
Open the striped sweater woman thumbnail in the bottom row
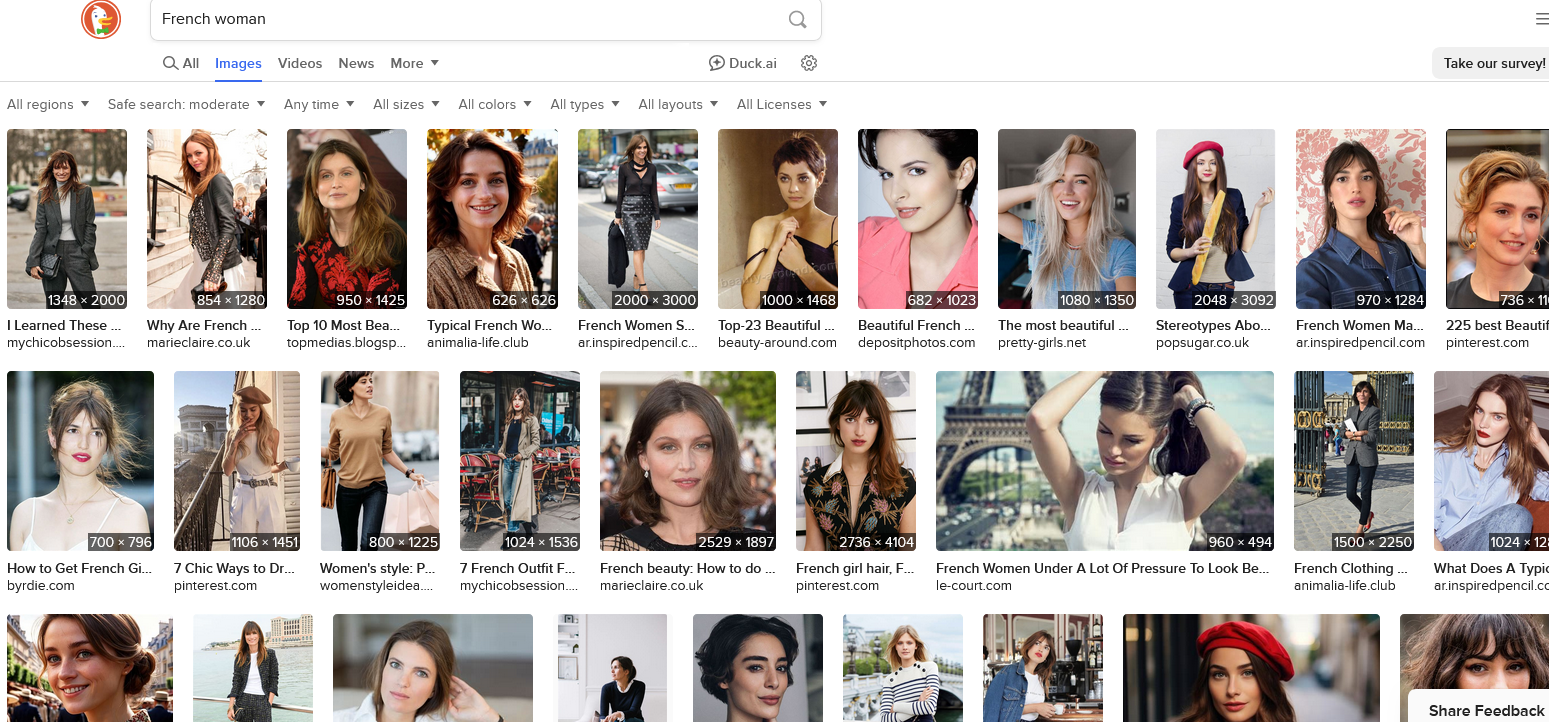point(903,668)
